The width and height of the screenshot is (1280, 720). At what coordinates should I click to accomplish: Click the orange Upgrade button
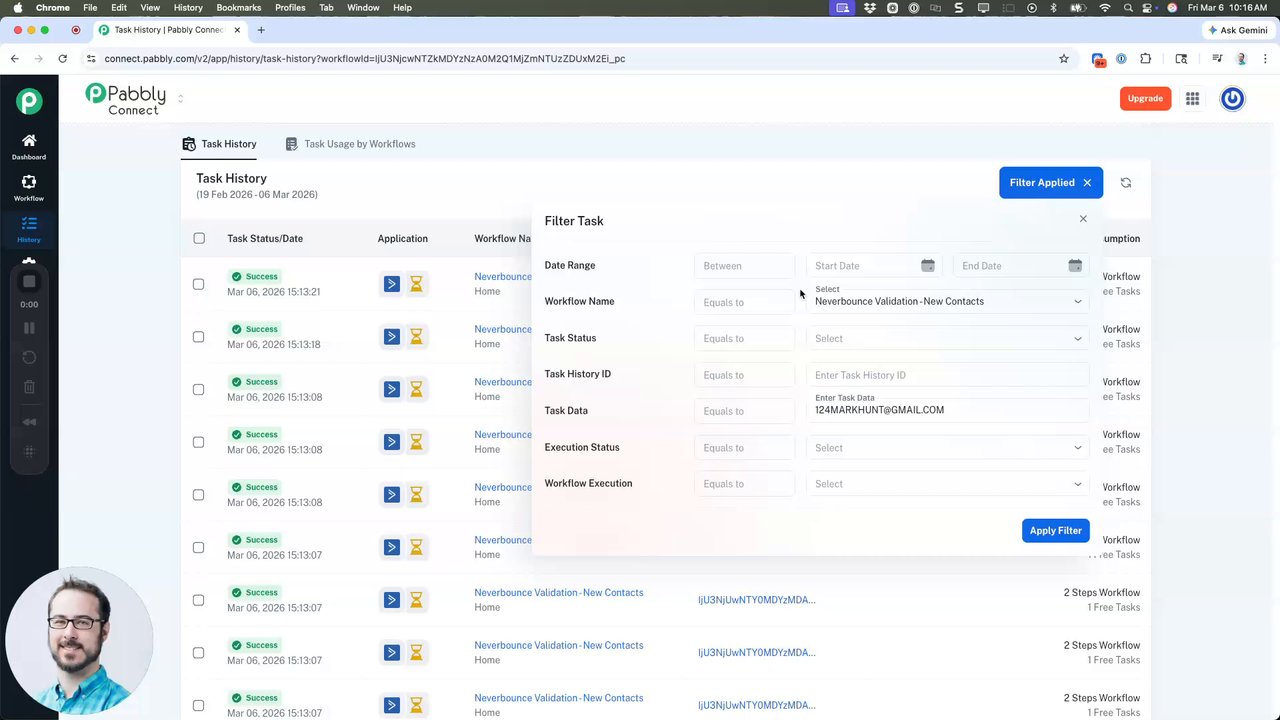tap(1145, 98)
